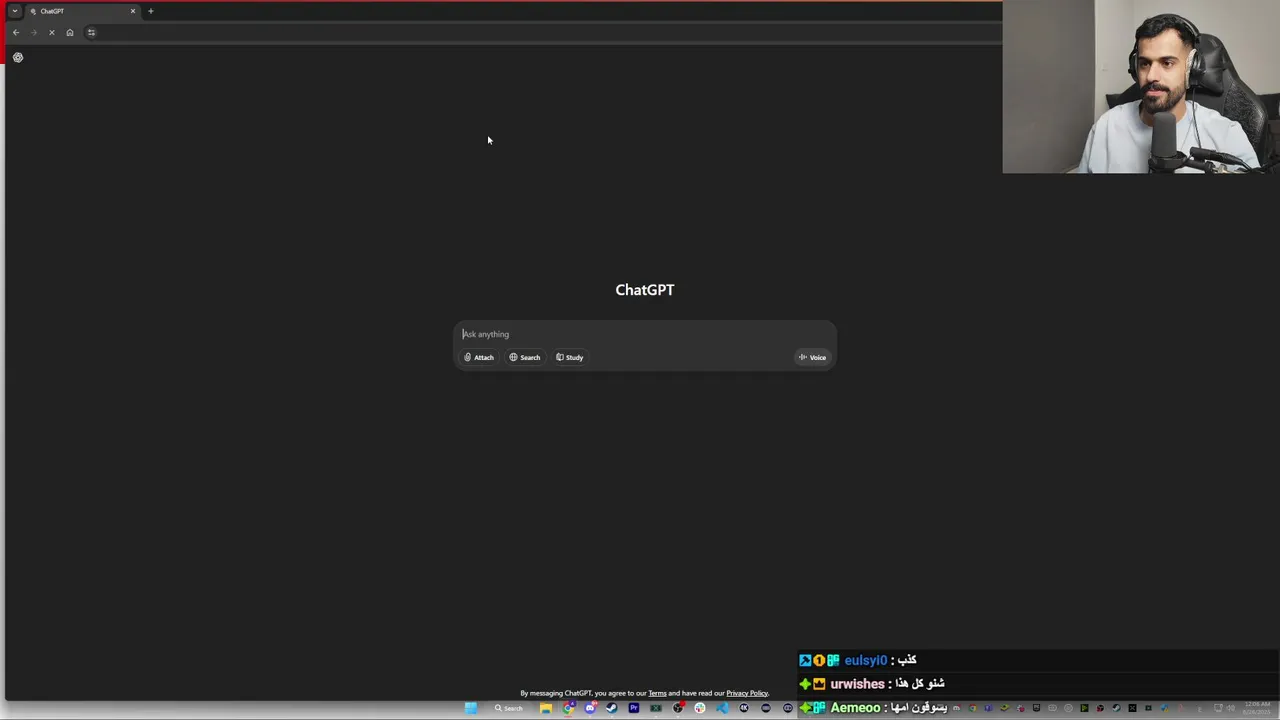This screenshot has width=1280, height=720.
Task: Start Voice mode
Action: point(812,357)
